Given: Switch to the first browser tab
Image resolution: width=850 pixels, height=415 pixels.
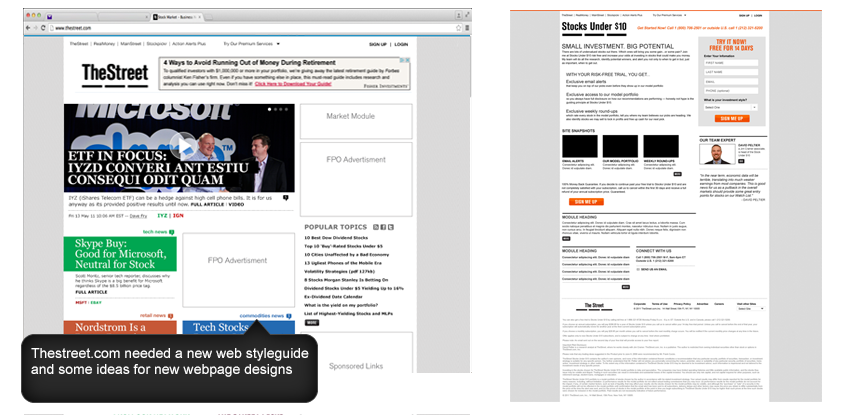Looking at the screenshot, I should point(70,17).
